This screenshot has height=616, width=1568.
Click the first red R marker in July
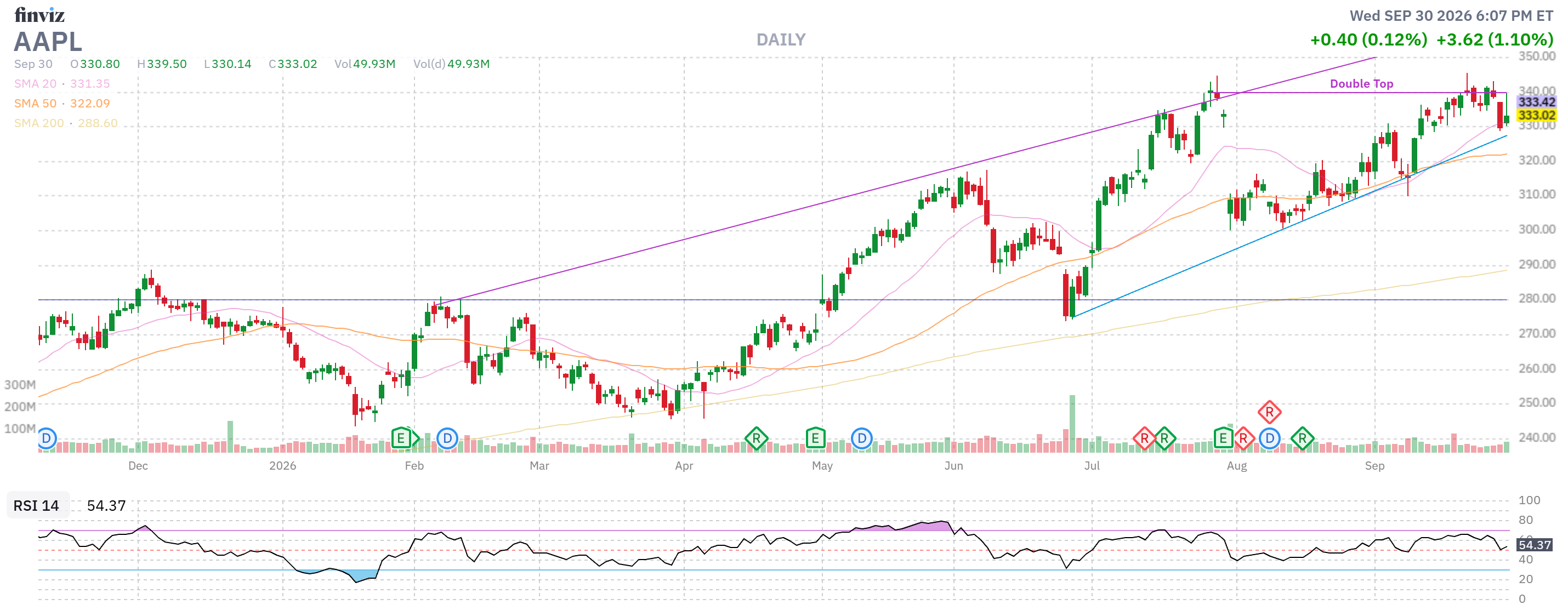[x=1144, y=438]
